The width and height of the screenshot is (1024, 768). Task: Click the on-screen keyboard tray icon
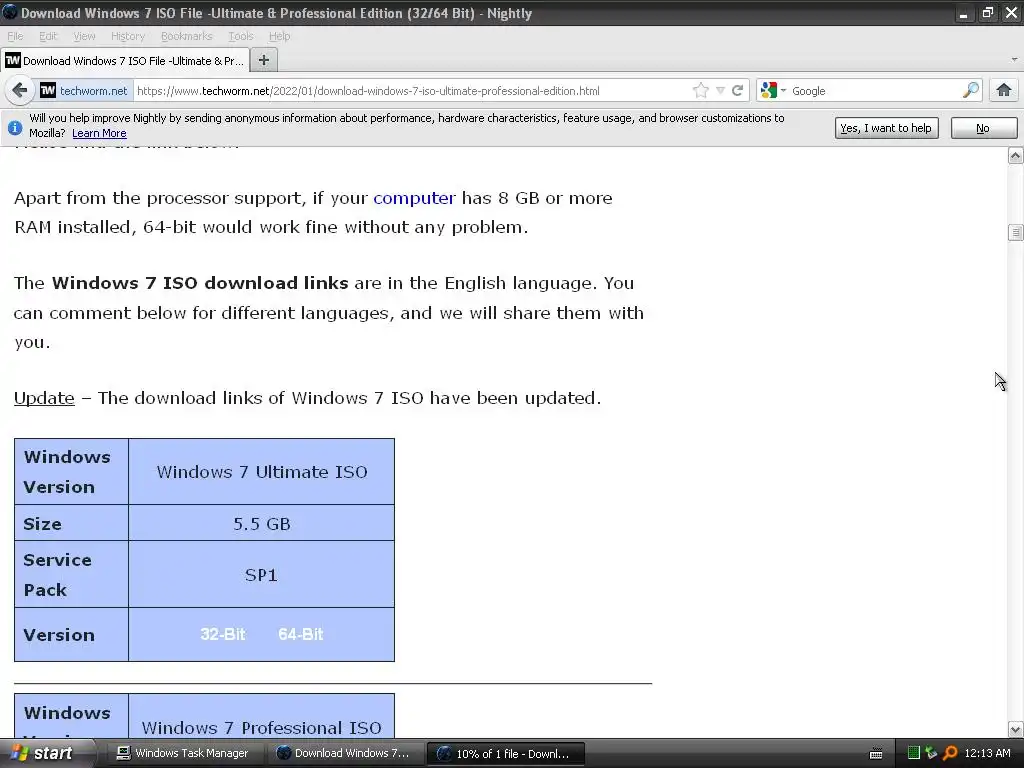[x=876, y=754]
